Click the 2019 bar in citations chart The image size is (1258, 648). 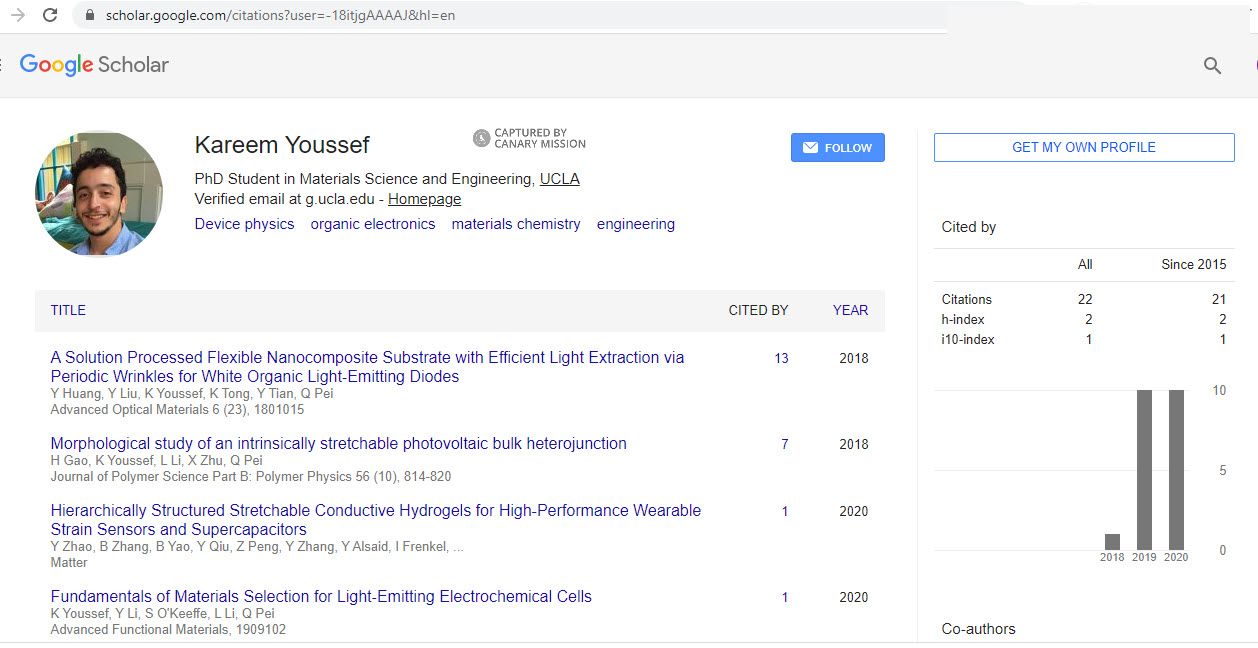click(x=1144, y=470)
